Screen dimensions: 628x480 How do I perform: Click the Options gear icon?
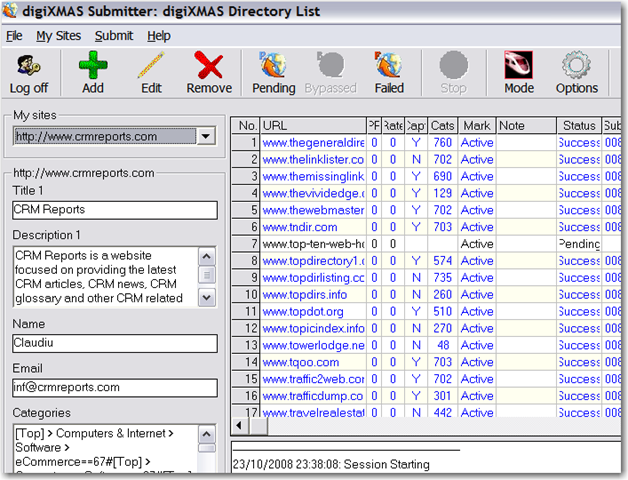tap(576, 65)
